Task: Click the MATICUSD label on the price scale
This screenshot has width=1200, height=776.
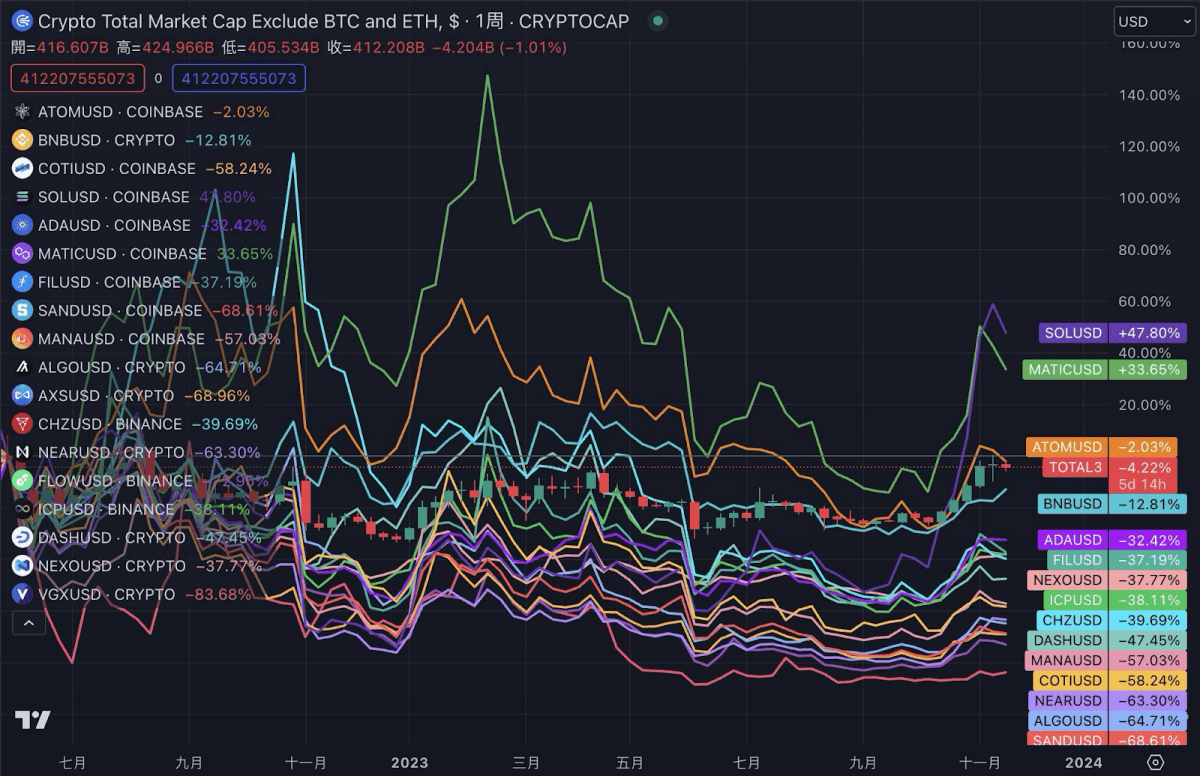Action: click(x=1065, y=369)
